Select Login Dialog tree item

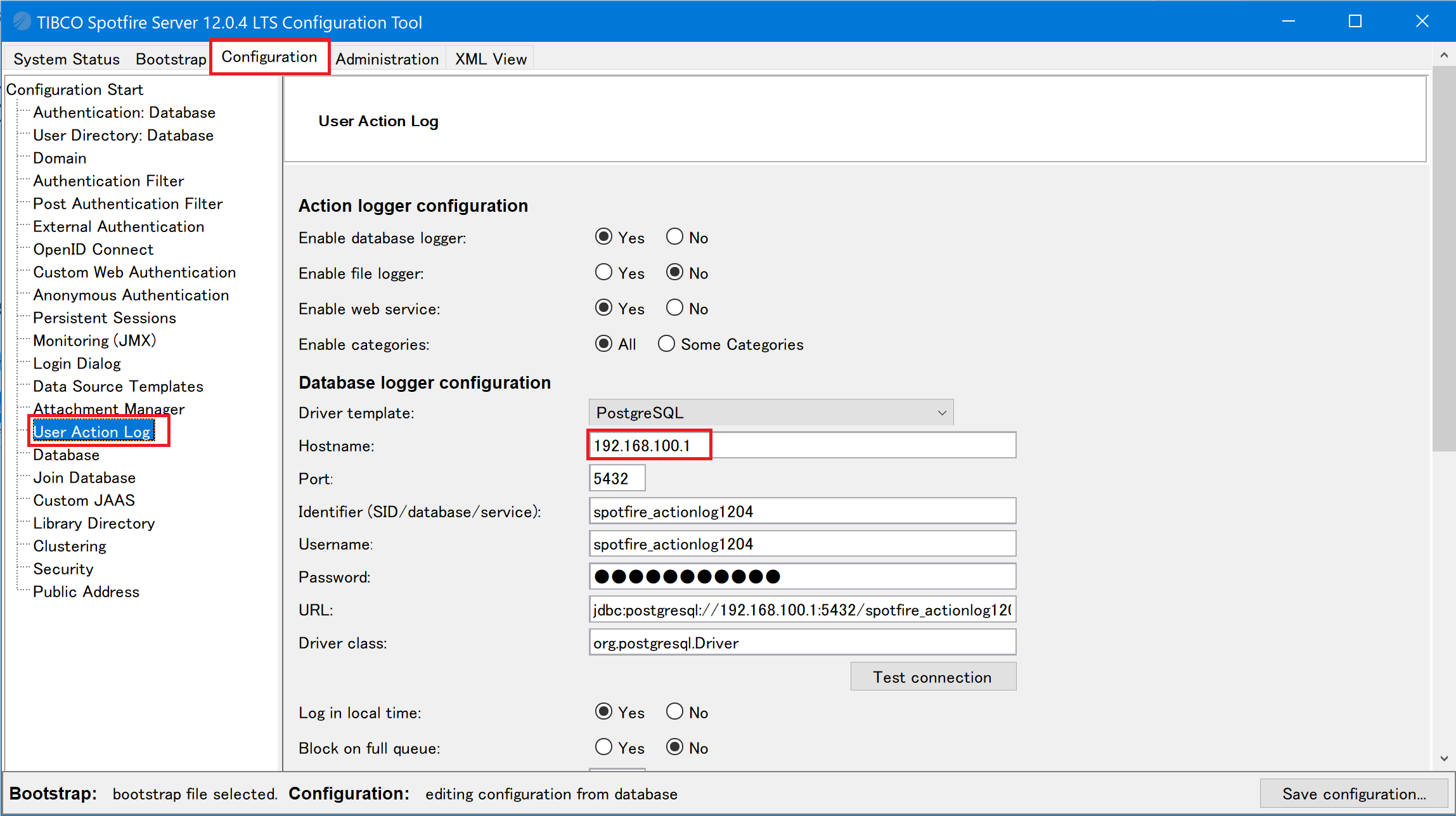tap(77, 363)
